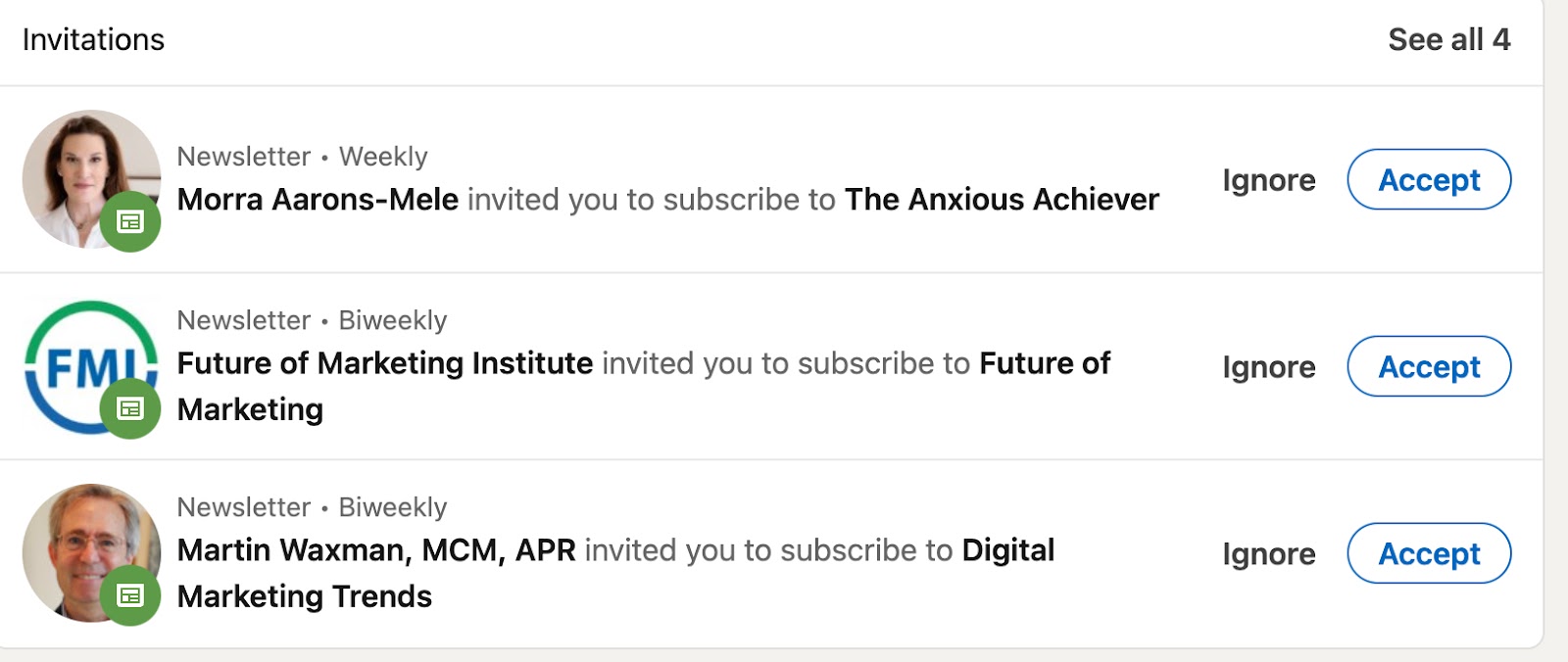This screenshot has width=1568, height=662.
Task: Ignore the Digital Marketing Trends invitation
Action: 1268,554
